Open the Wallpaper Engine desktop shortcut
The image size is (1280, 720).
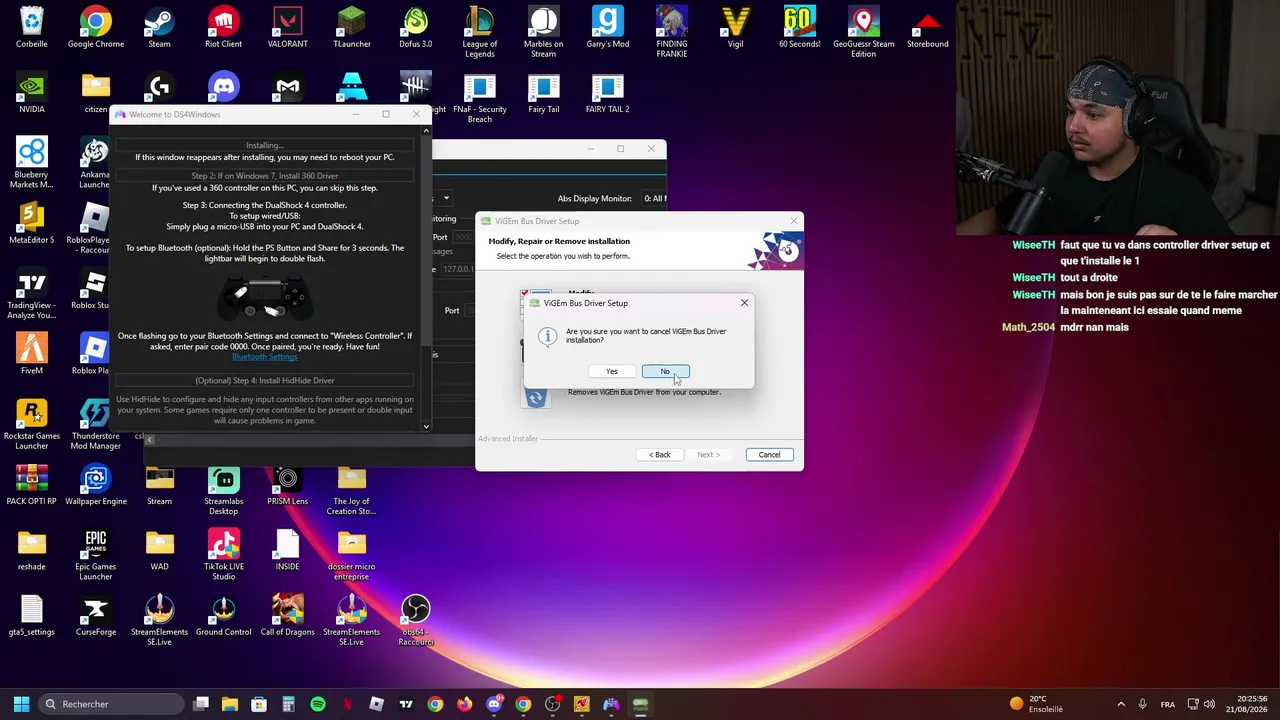pyautogui.click(x=96, y=485)
